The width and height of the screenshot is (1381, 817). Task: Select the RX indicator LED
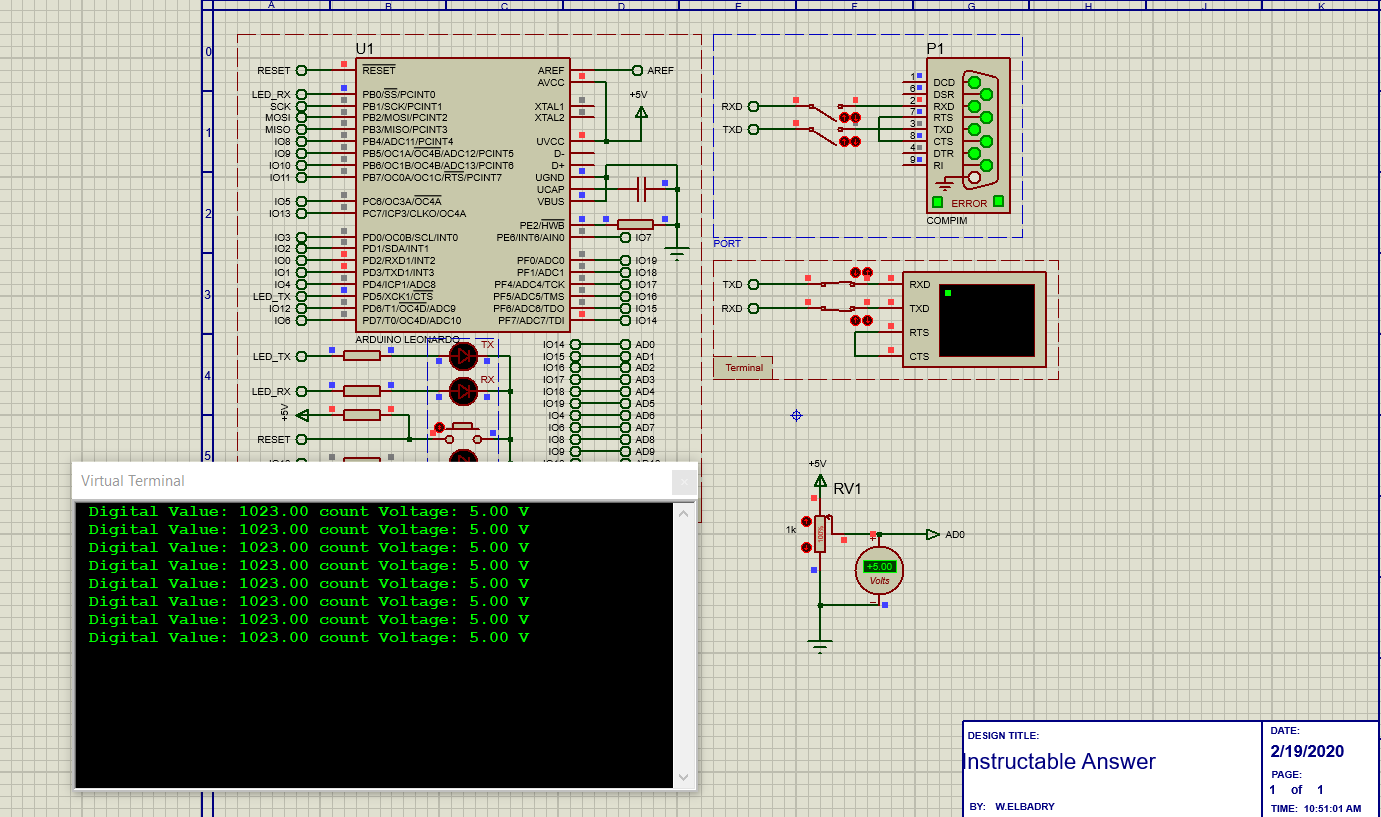coord(462,392)
